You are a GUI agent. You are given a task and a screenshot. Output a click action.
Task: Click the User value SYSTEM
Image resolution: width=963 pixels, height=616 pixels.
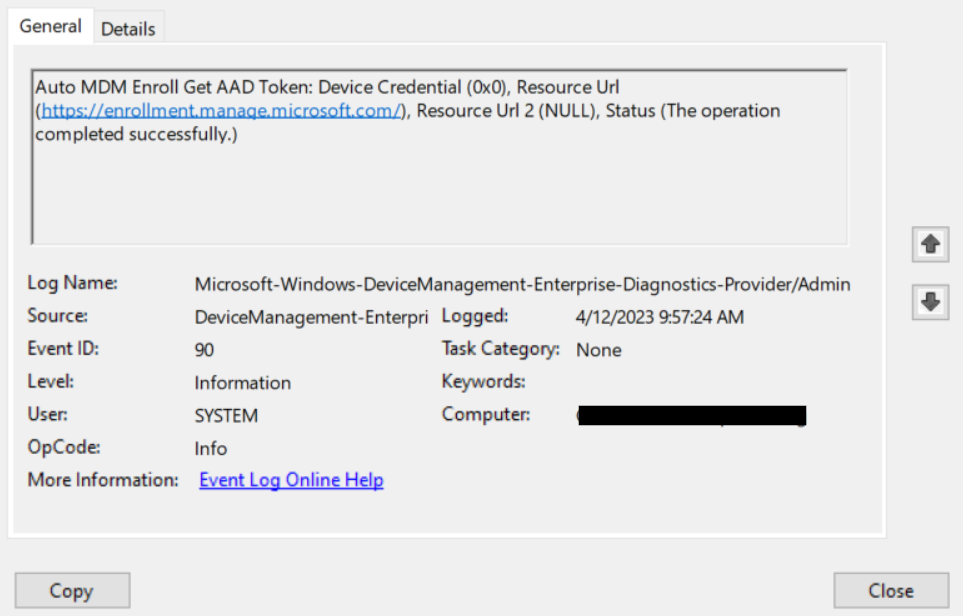point(226,415)
